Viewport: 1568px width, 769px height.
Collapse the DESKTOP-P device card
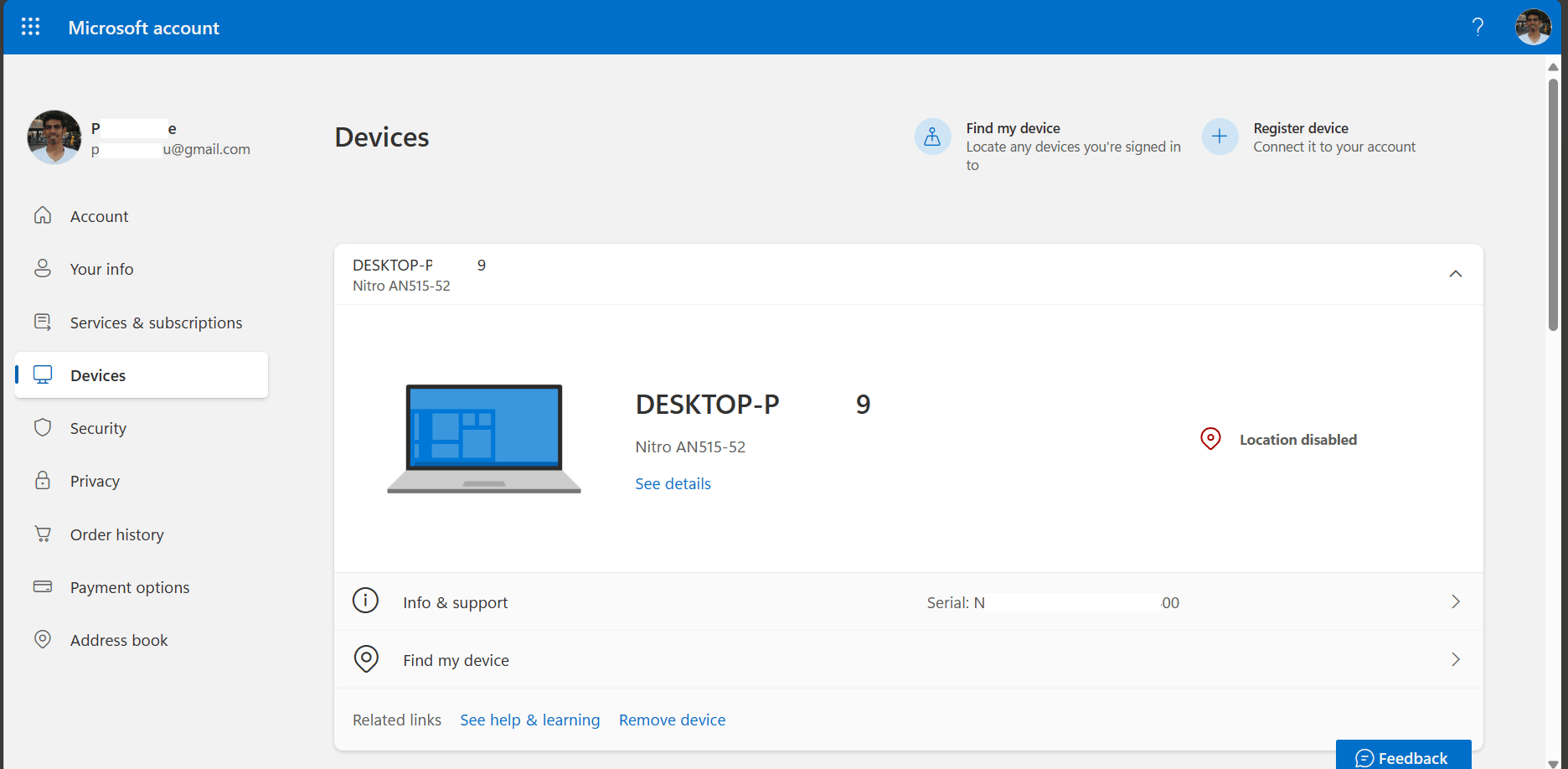pyautogui.click(x=1456, y=274)
